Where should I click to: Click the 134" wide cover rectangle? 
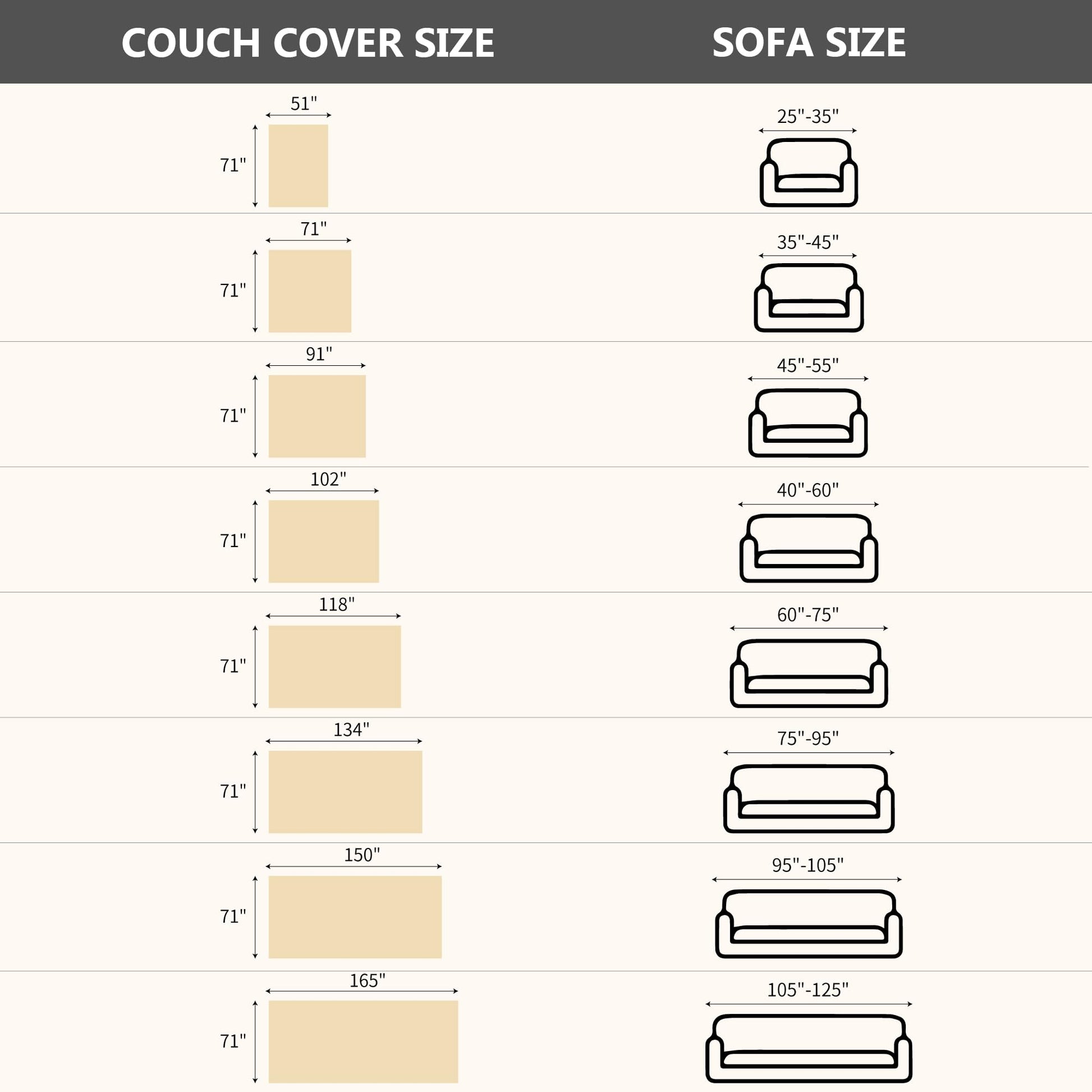click(x=345, y=792)
